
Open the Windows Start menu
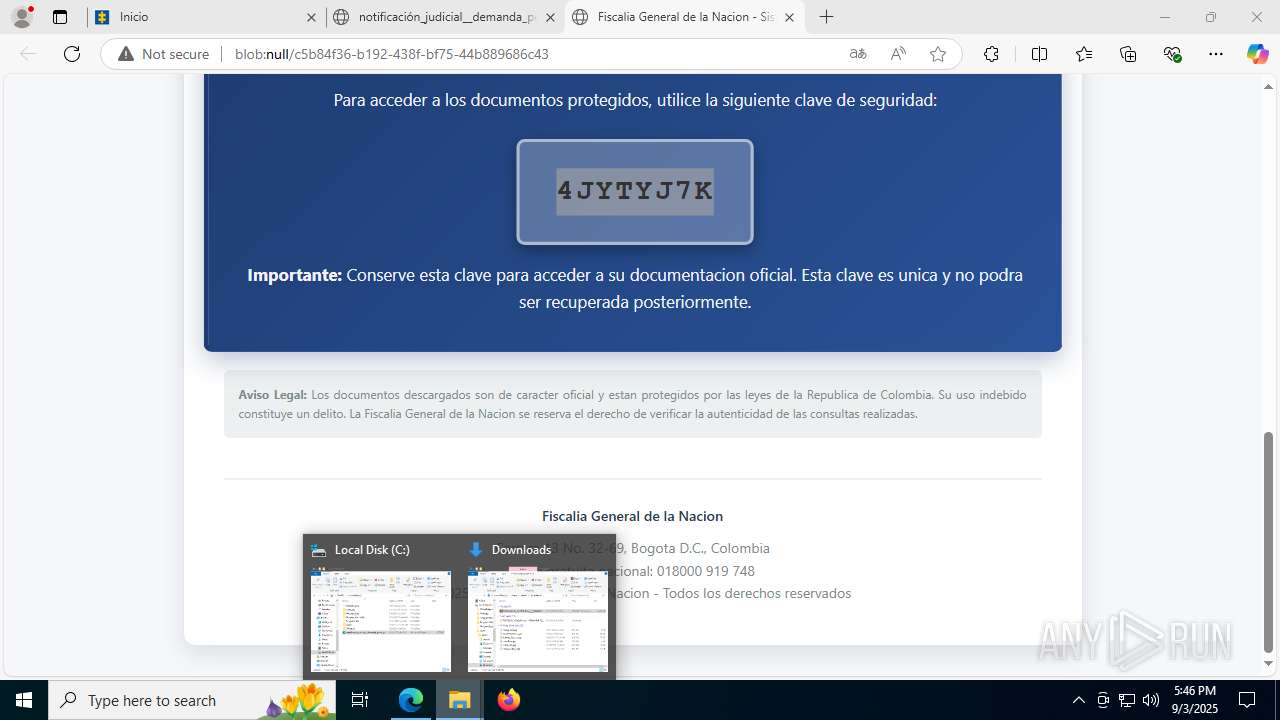(24, 700)
